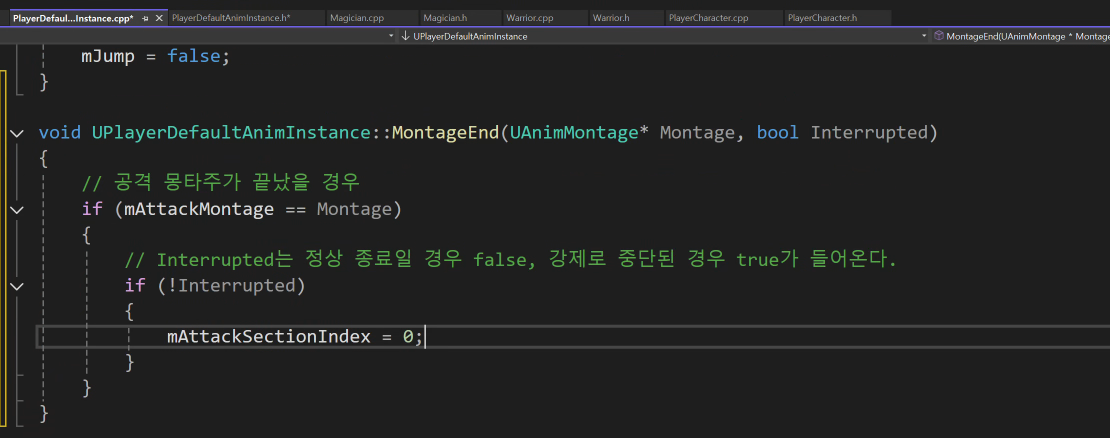This screenshot has height=438, width=1110.
Task: Click 'mAttackMontage' in the if condition
Action: point(199,209)
